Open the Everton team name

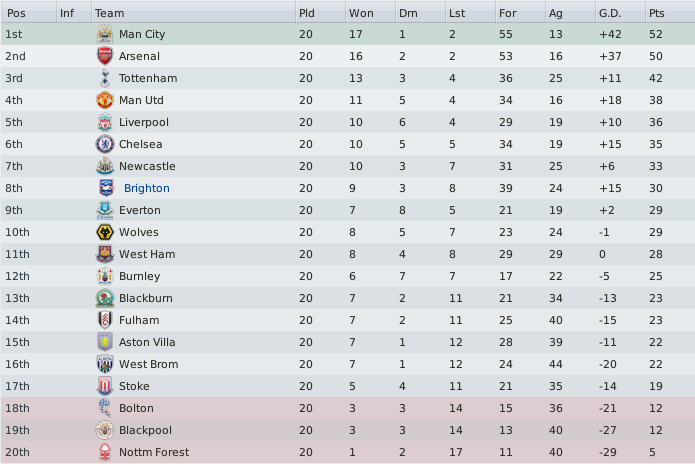(140, 210)
